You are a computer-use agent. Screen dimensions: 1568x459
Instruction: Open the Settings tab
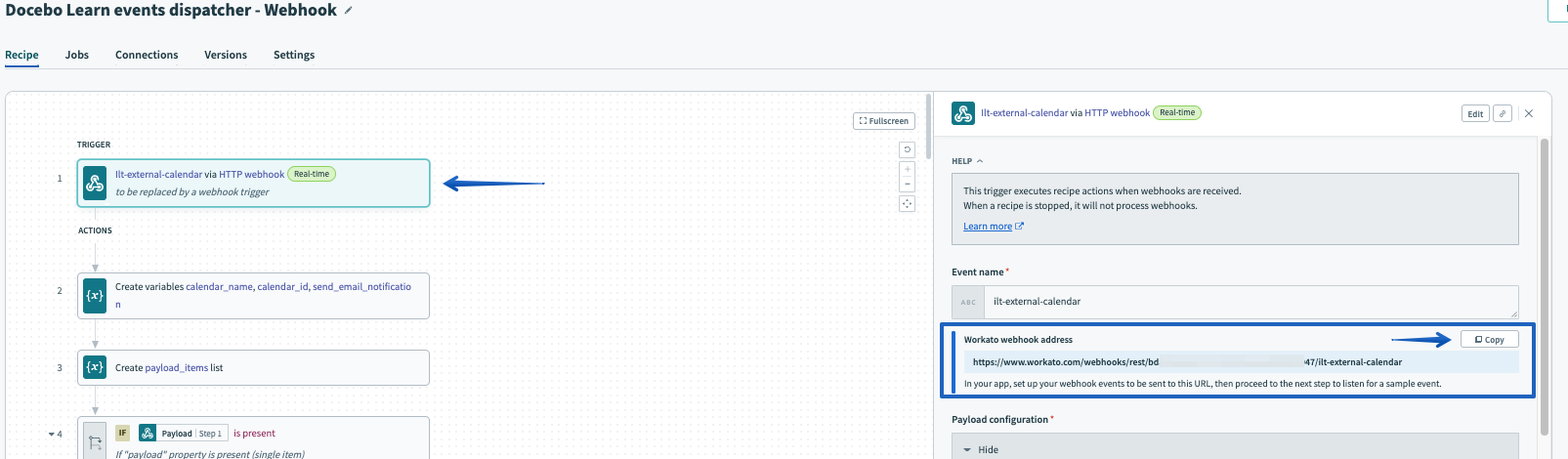[x=294, y=55]
